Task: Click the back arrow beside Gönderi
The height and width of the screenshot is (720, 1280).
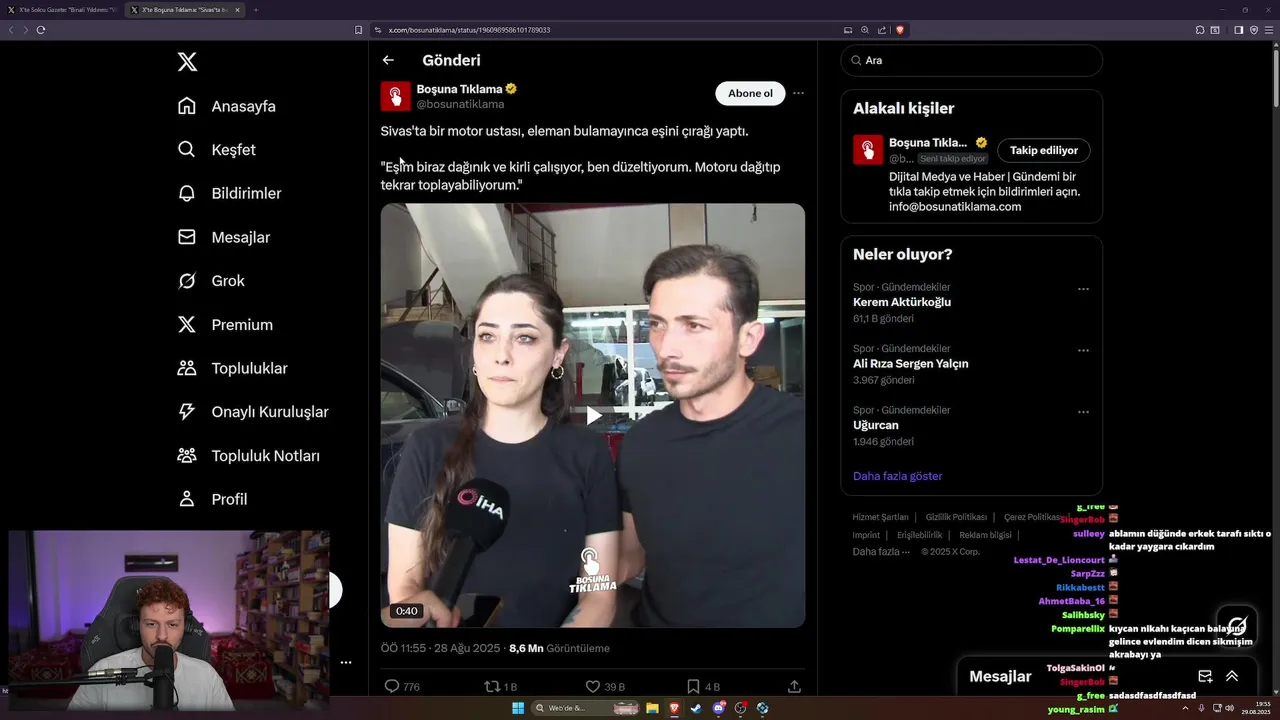Action: tap(388, 60)
